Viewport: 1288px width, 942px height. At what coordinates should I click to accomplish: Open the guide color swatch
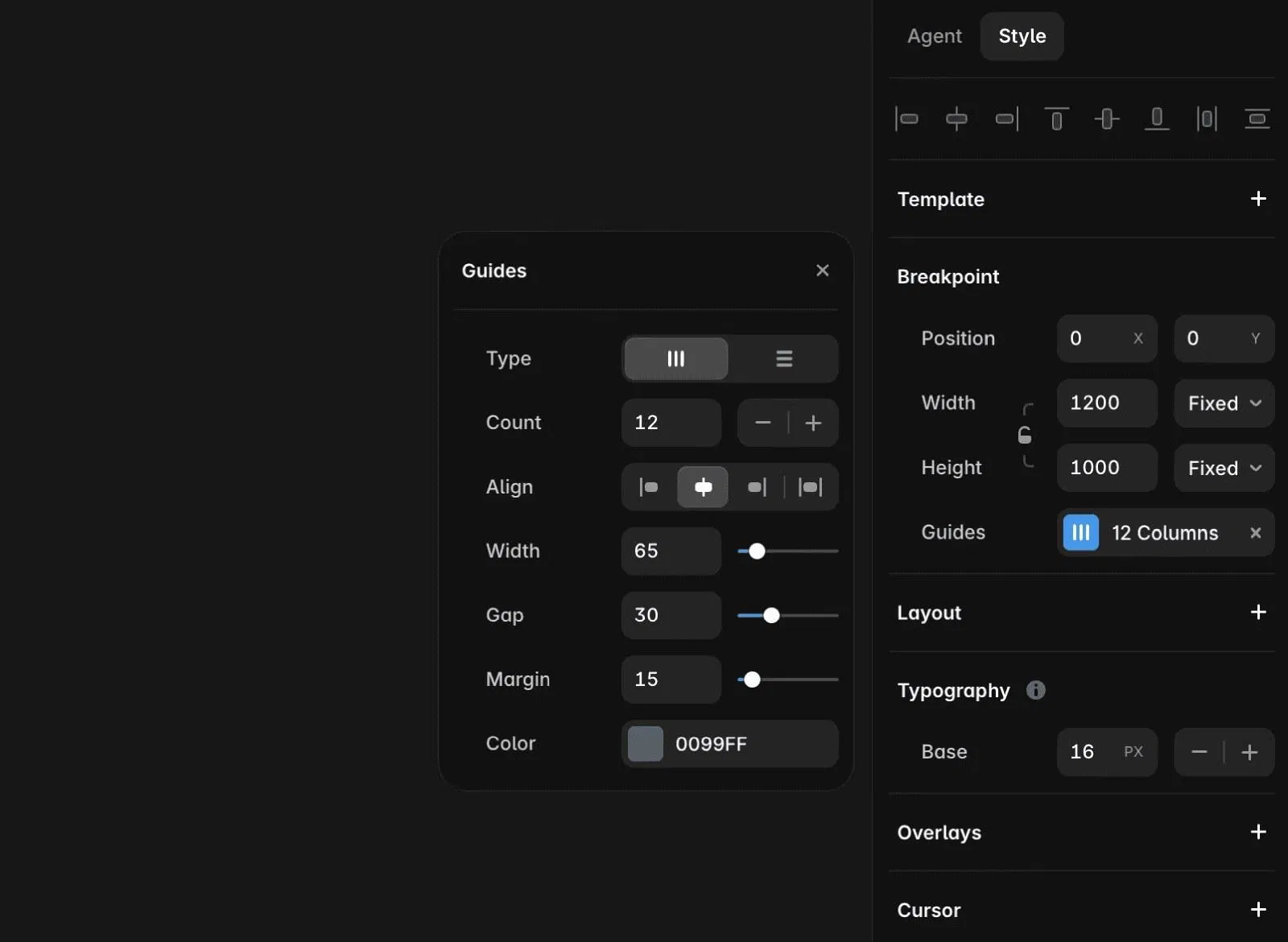click(646, 744)
